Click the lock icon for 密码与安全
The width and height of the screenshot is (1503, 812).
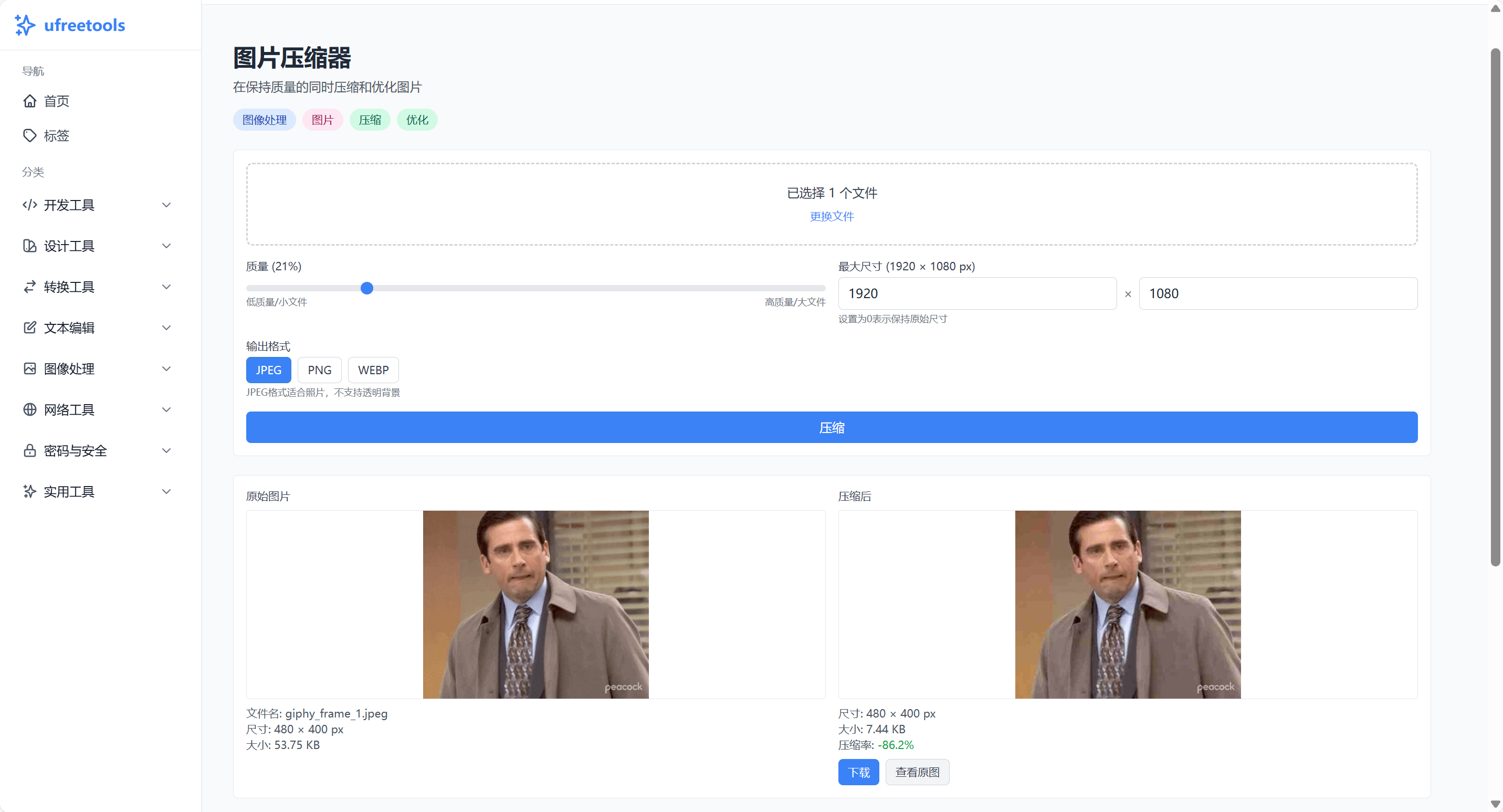(30, 450)
